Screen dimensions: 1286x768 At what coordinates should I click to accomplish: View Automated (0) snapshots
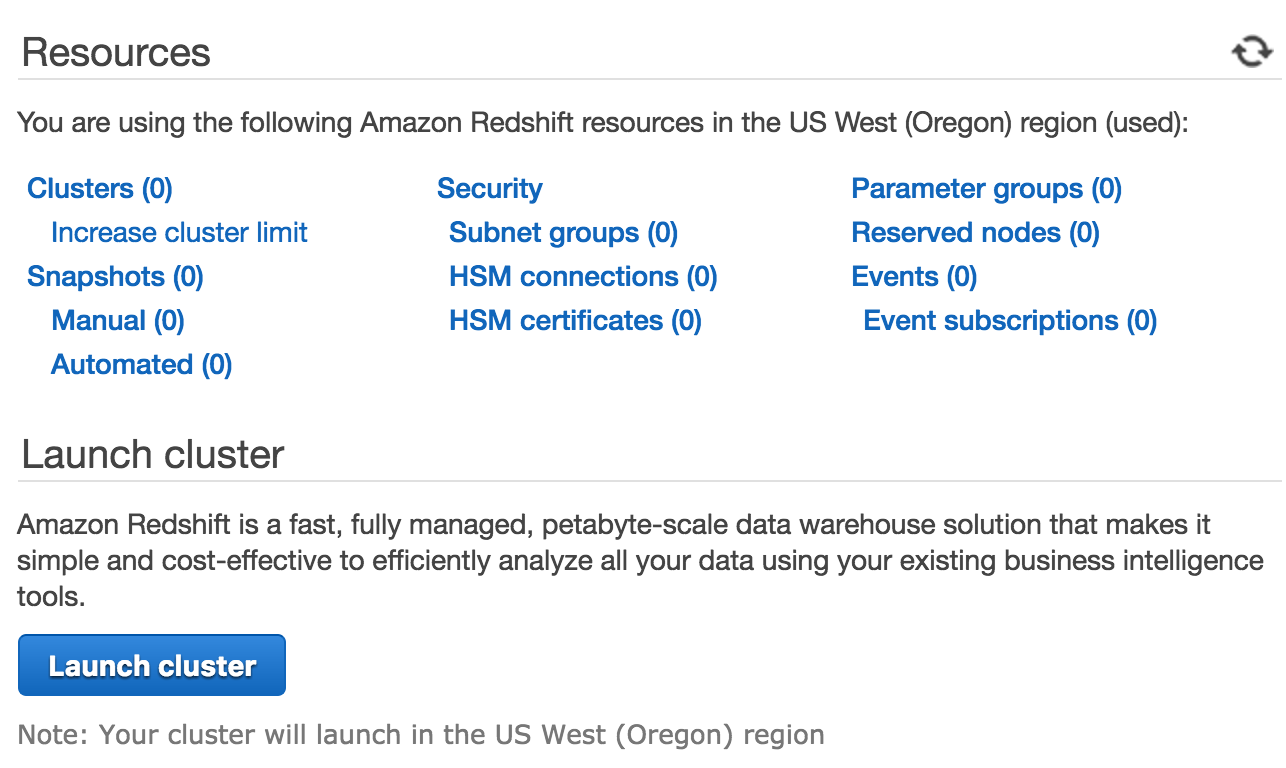coord(142,365)
